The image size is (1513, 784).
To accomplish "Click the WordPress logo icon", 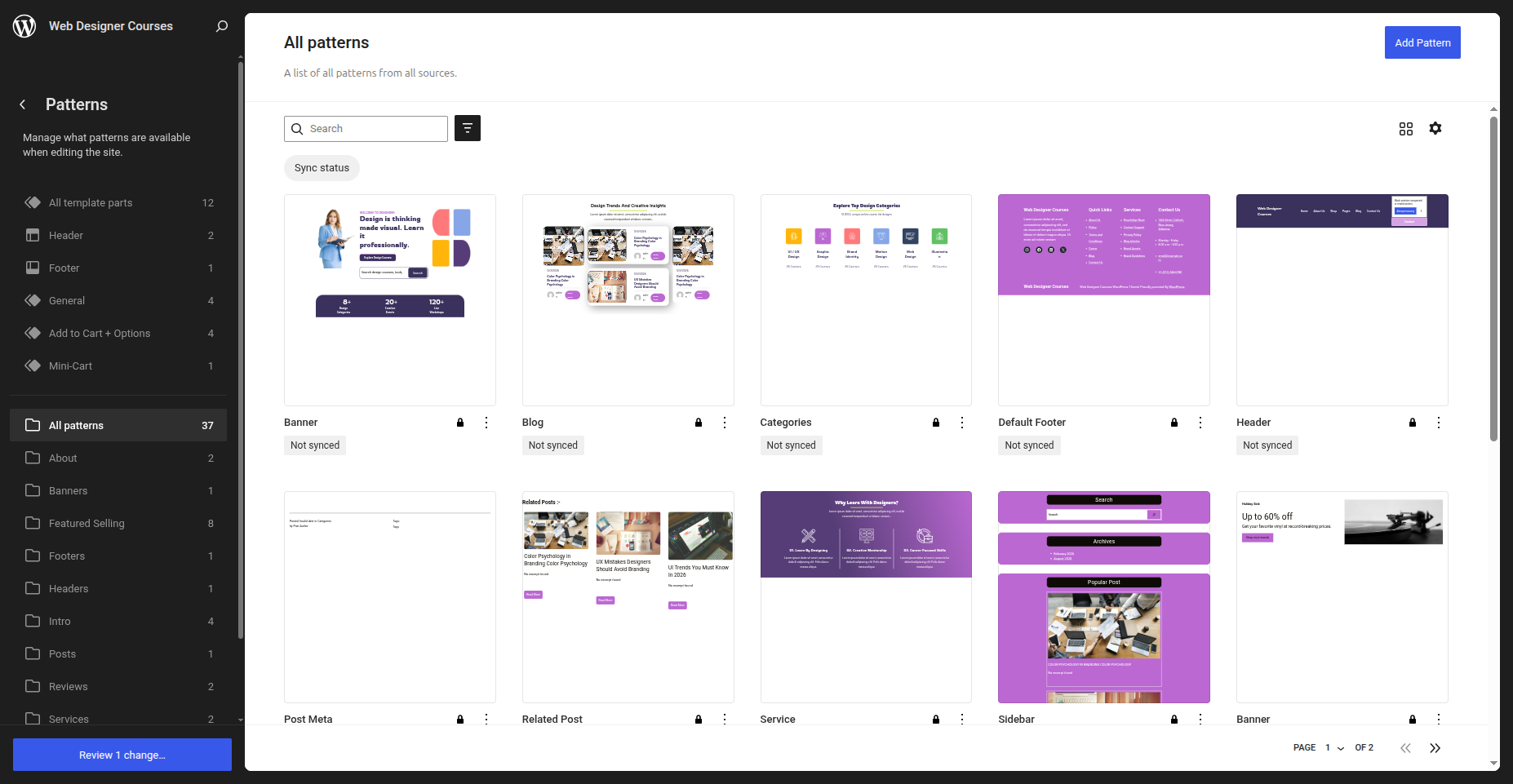I will (x=24, y=26).
